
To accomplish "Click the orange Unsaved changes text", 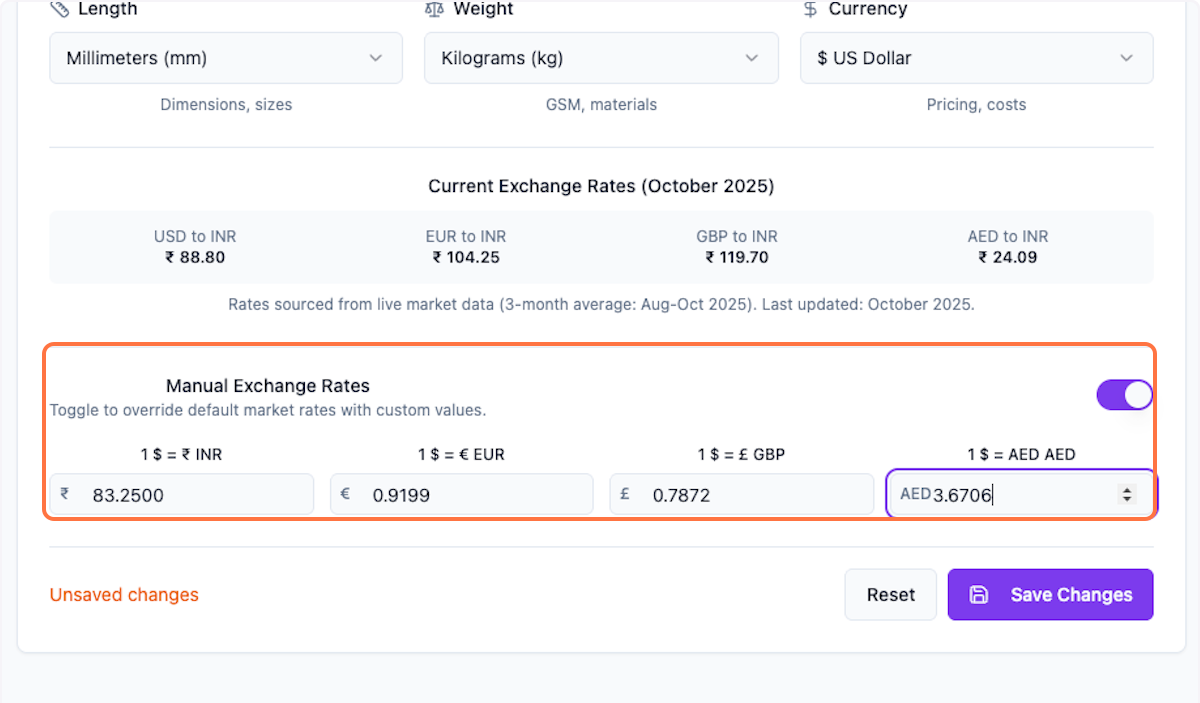I will pos(124,595).
